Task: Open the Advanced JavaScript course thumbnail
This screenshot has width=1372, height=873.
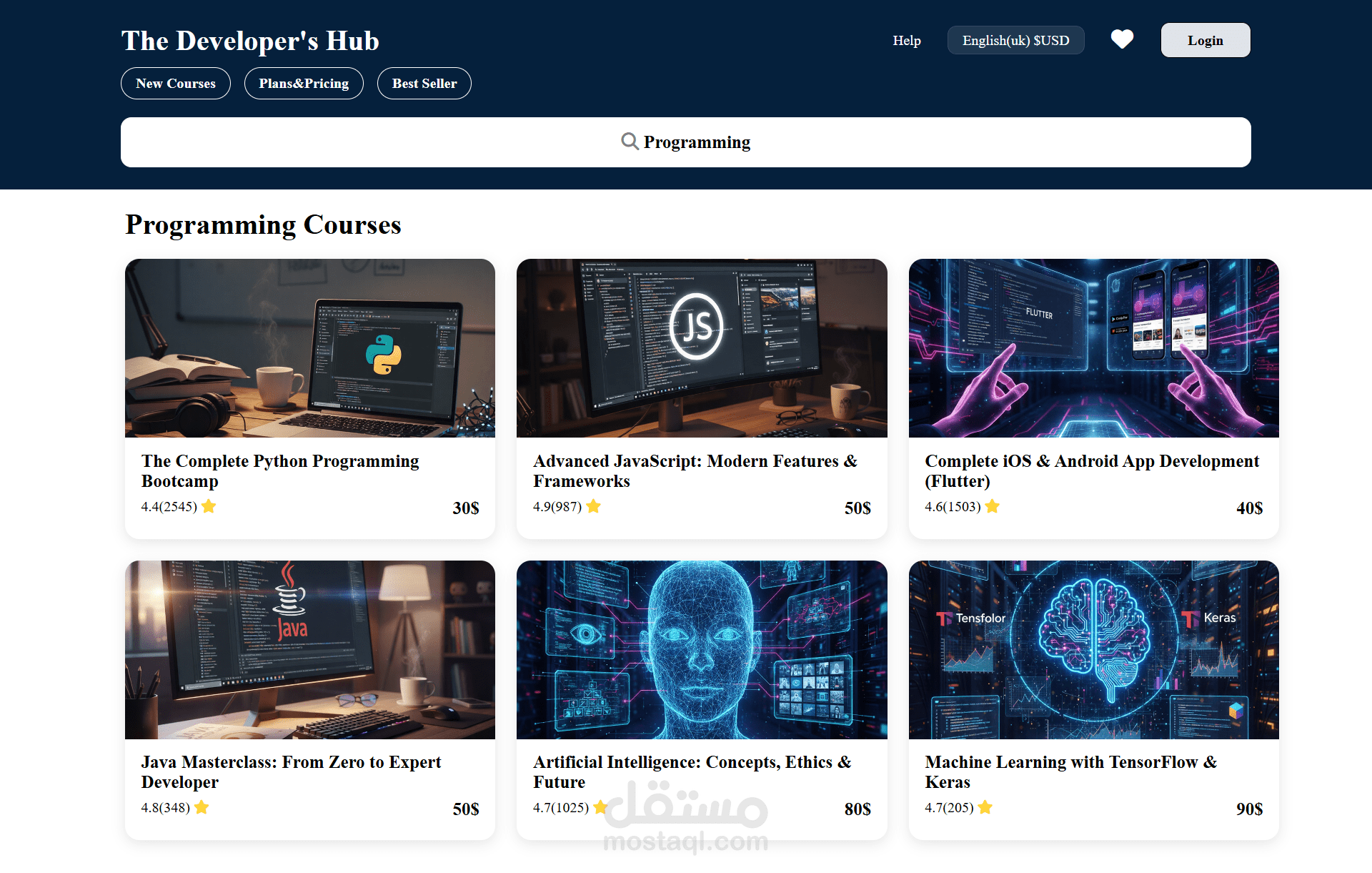Action: pos(702,348)
